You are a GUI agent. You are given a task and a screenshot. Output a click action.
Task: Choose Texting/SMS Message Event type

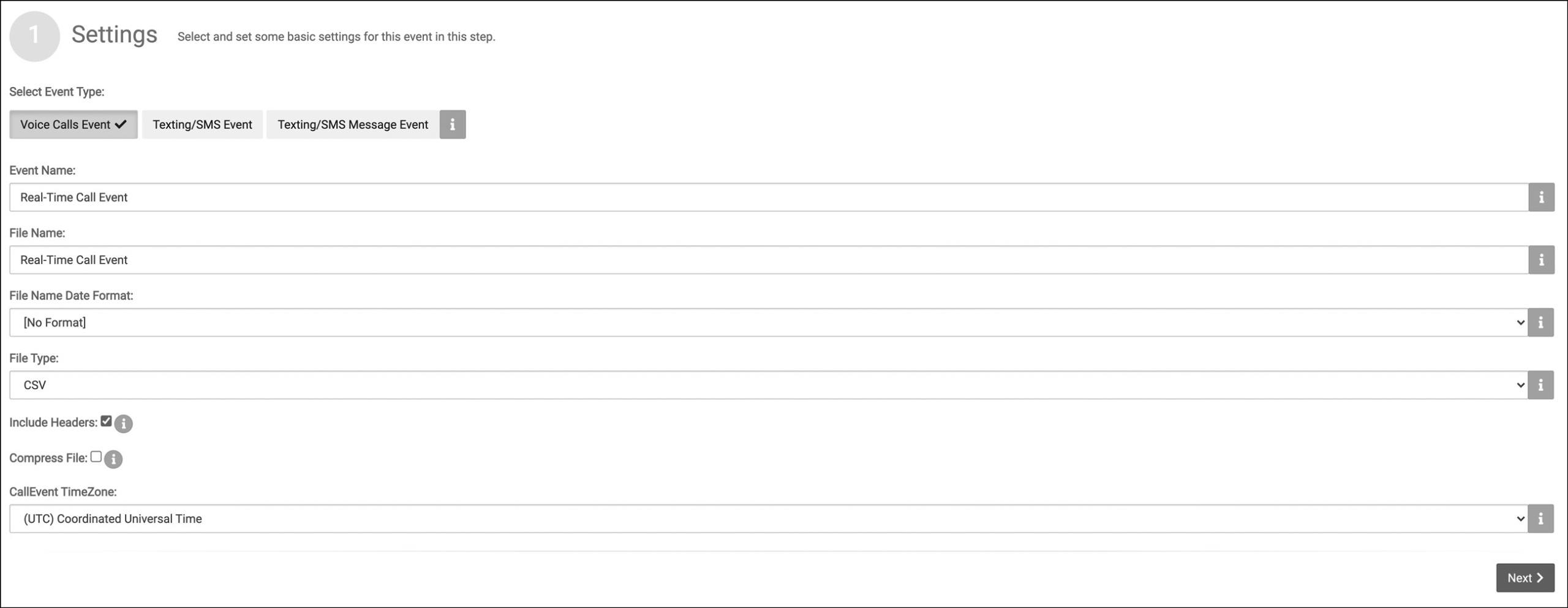pyautogui.click(x=353, y=124)
